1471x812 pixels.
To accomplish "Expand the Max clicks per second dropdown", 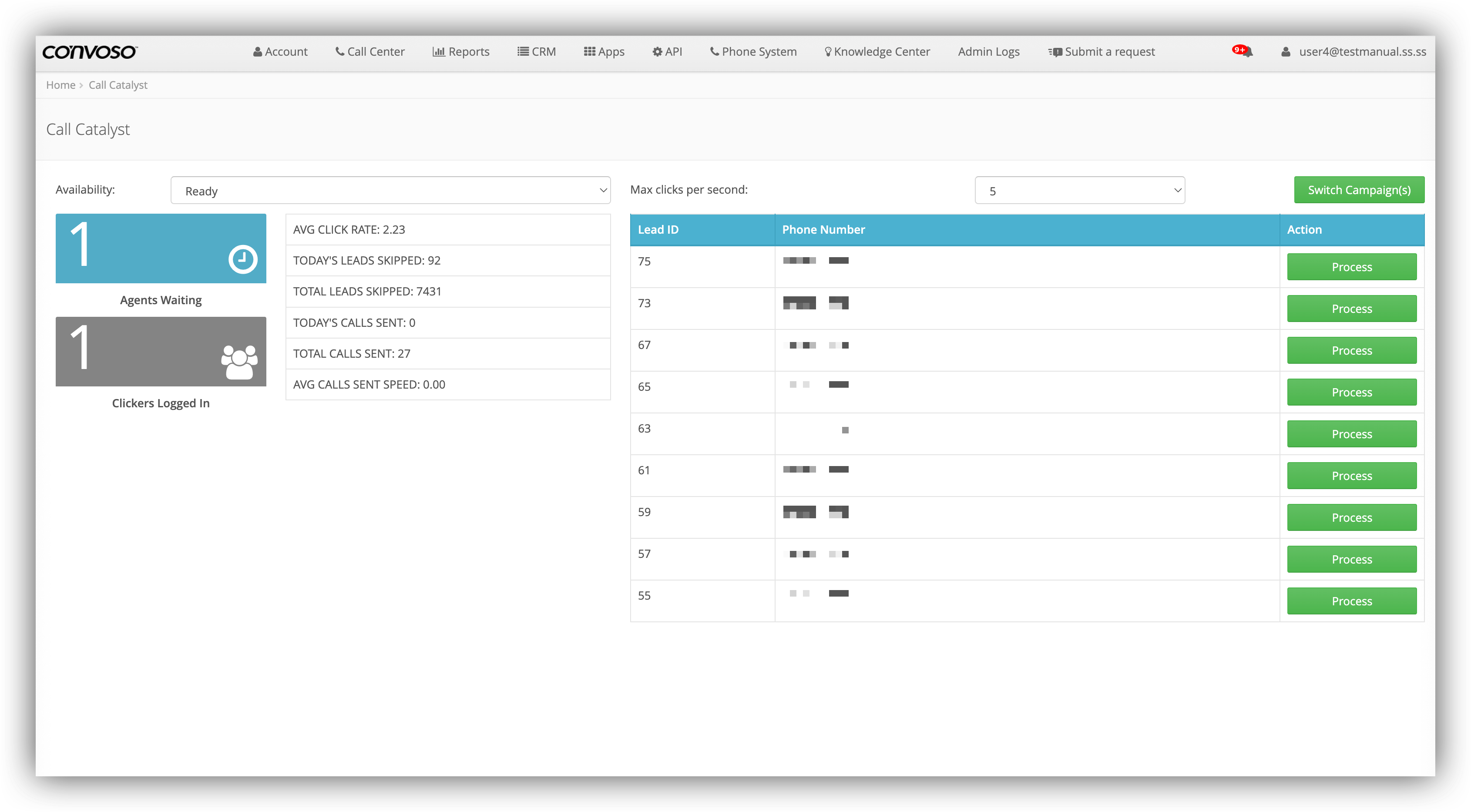I will (x=1079, y=191).
